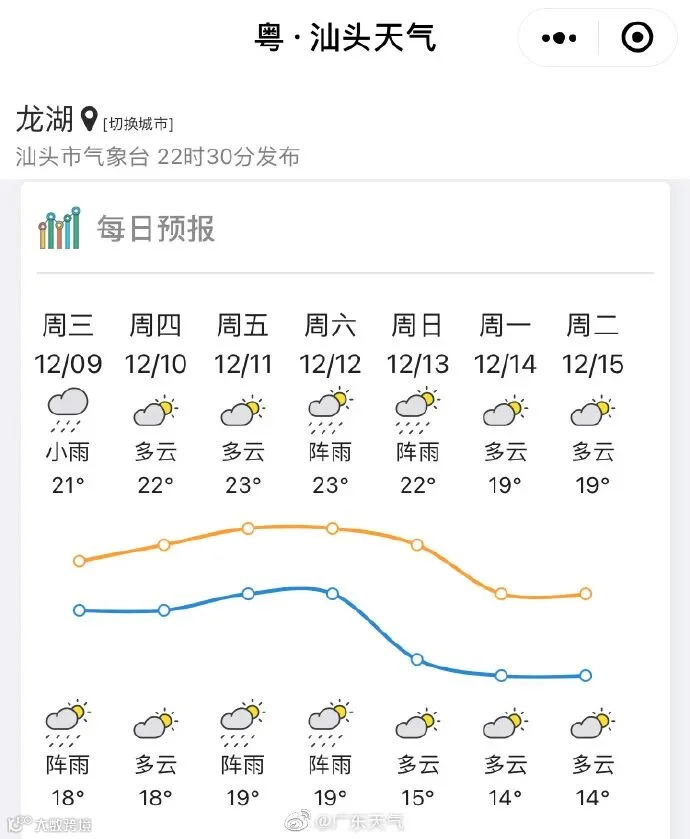The height and width of the screenshot is (839, 690).
Task: Tap the 周六 12/12 daytime shower icon
Action: pos(330,411)
